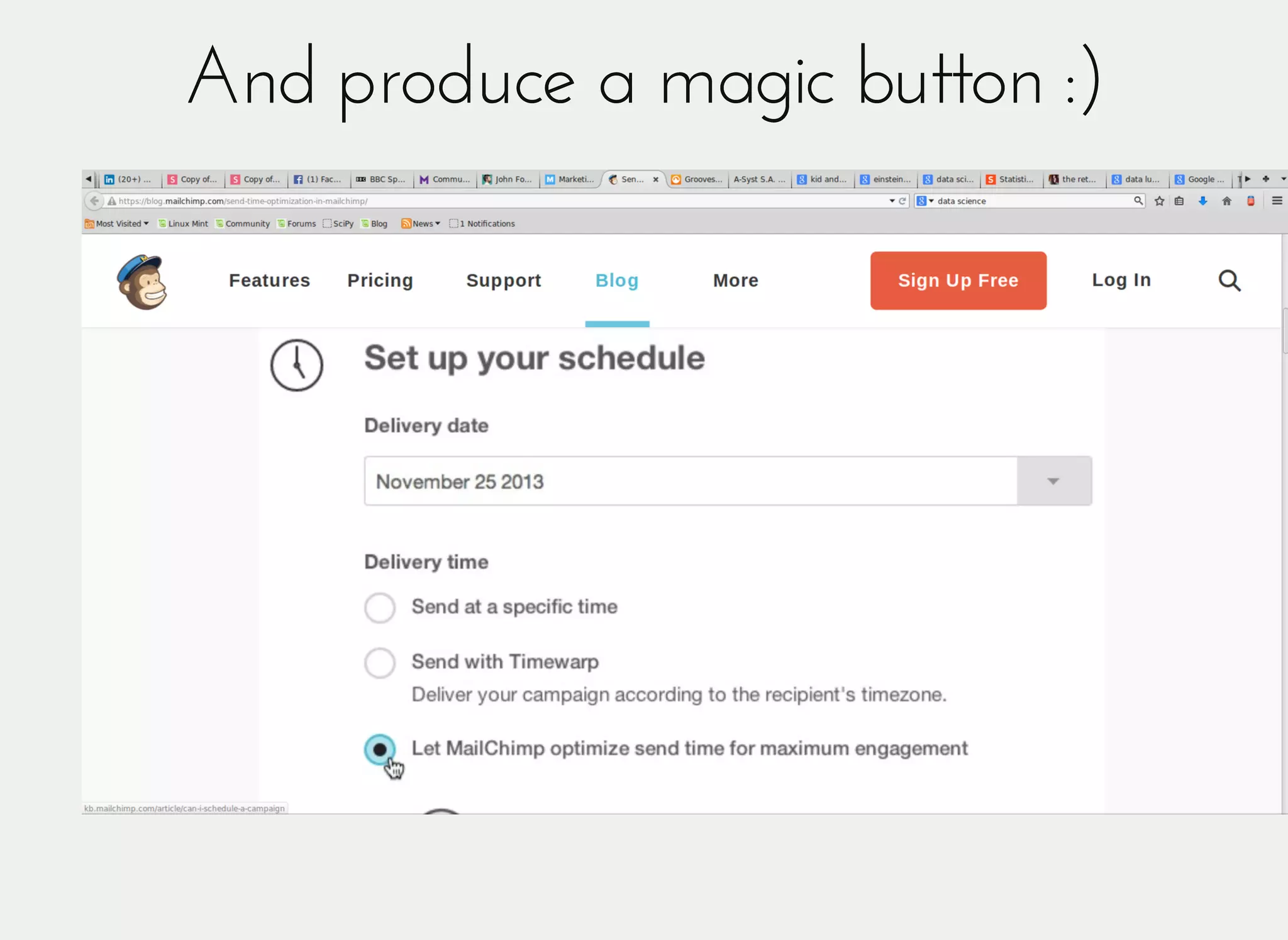1288x940 pixels.
Task: Click the clock icon beside schedule heading
Action: [297, 365]
